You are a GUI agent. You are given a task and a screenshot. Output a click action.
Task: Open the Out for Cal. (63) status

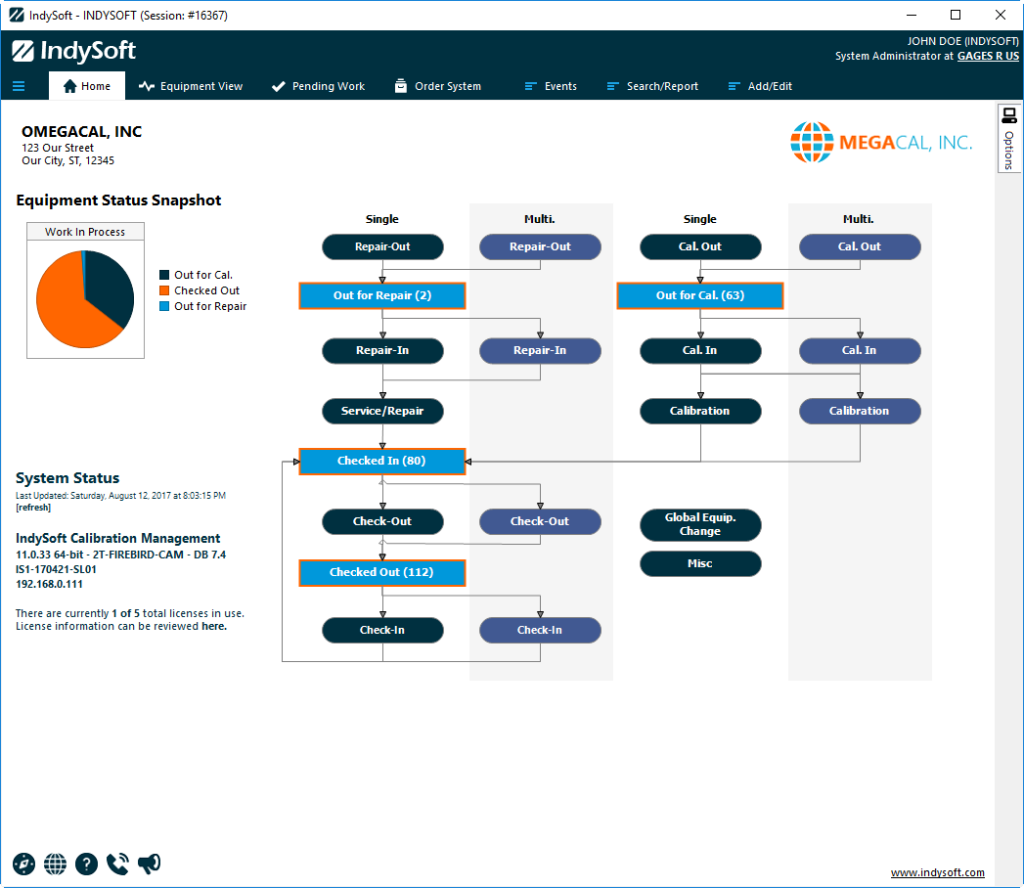[x=700, y=296]
